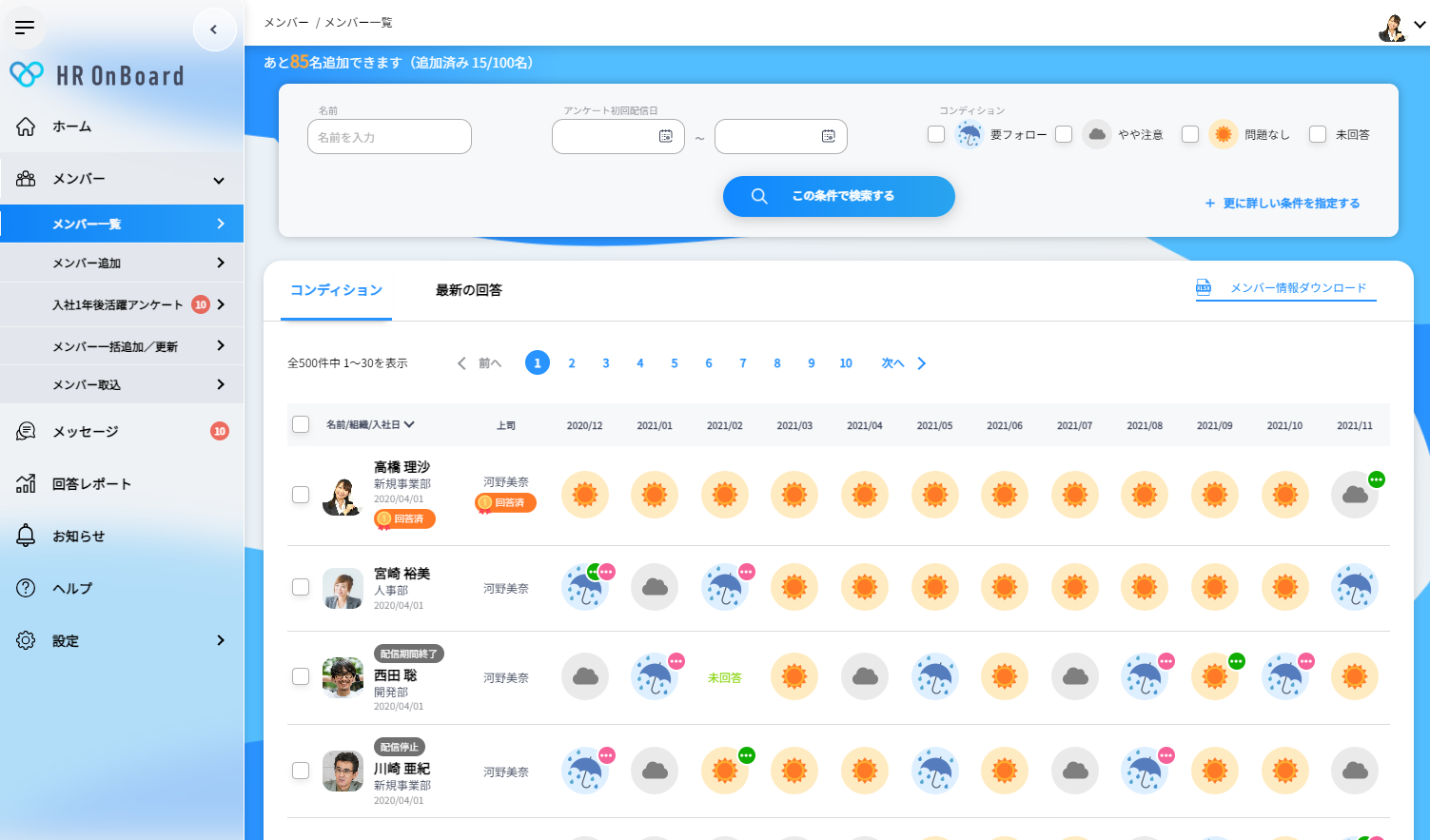Click 回答済 badge under 高橋 理沙 name
The height and width of the screenshot is (840, 1430).
click(405, 519)
